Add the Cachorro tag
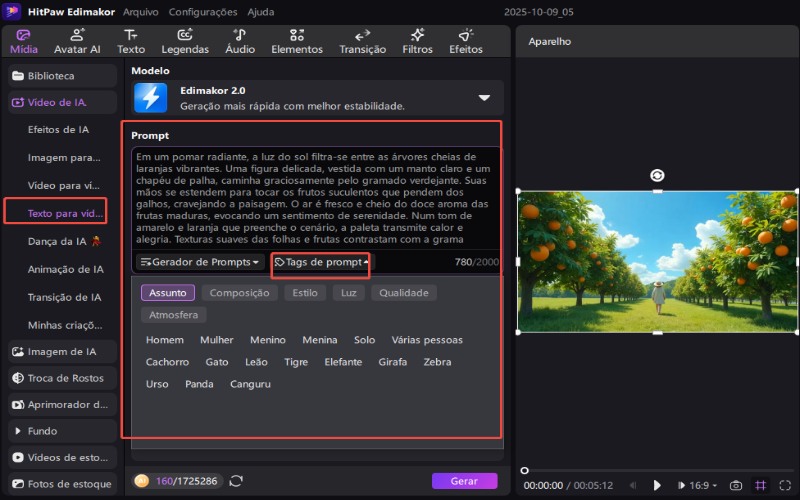The width and height of the screenshot is (800, 500). pyautogui.click(x=167, y=362)
